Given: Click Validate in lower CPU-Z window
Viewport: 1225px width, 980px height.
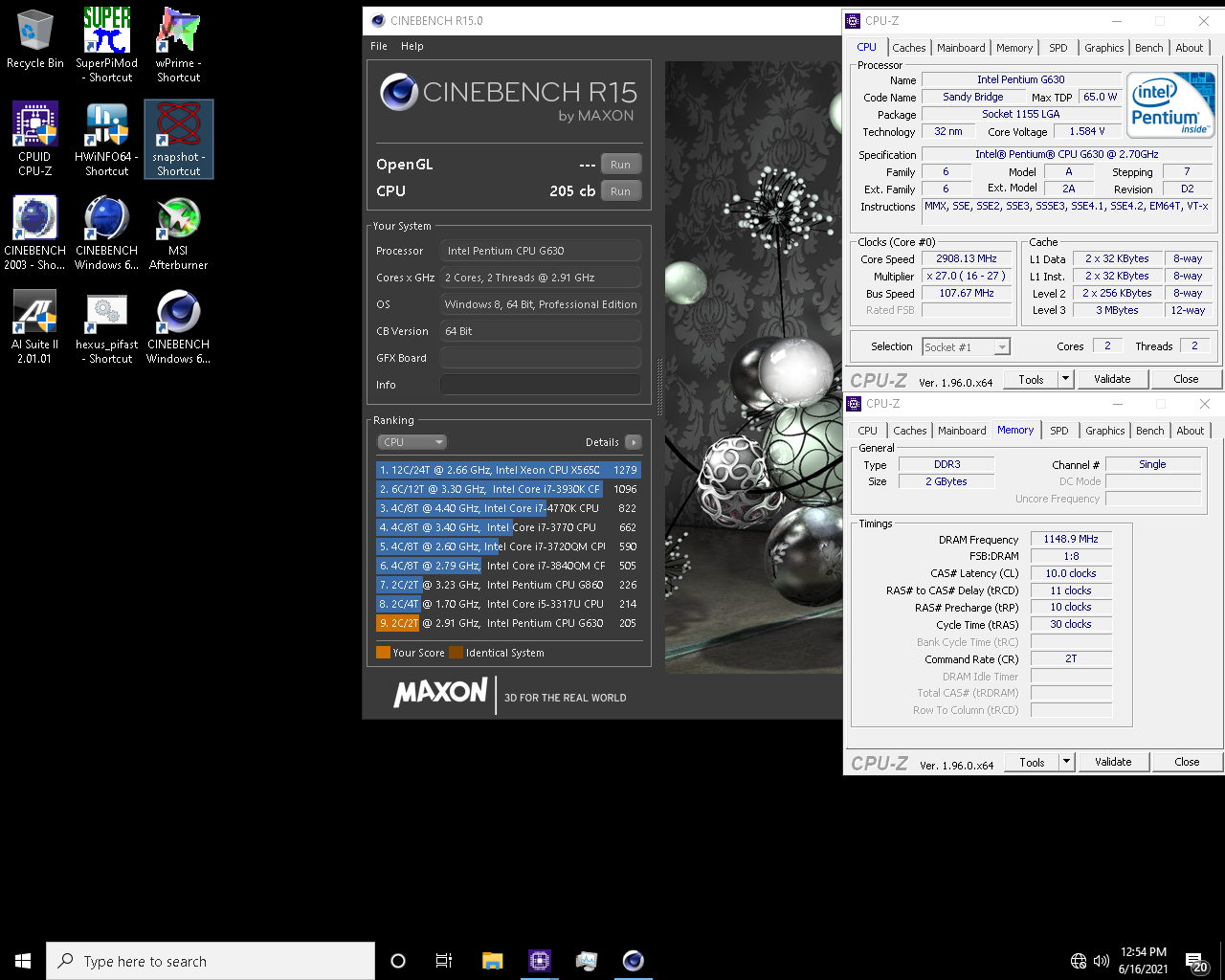Looking at the screenshot, I should (x=1113, y=762).
